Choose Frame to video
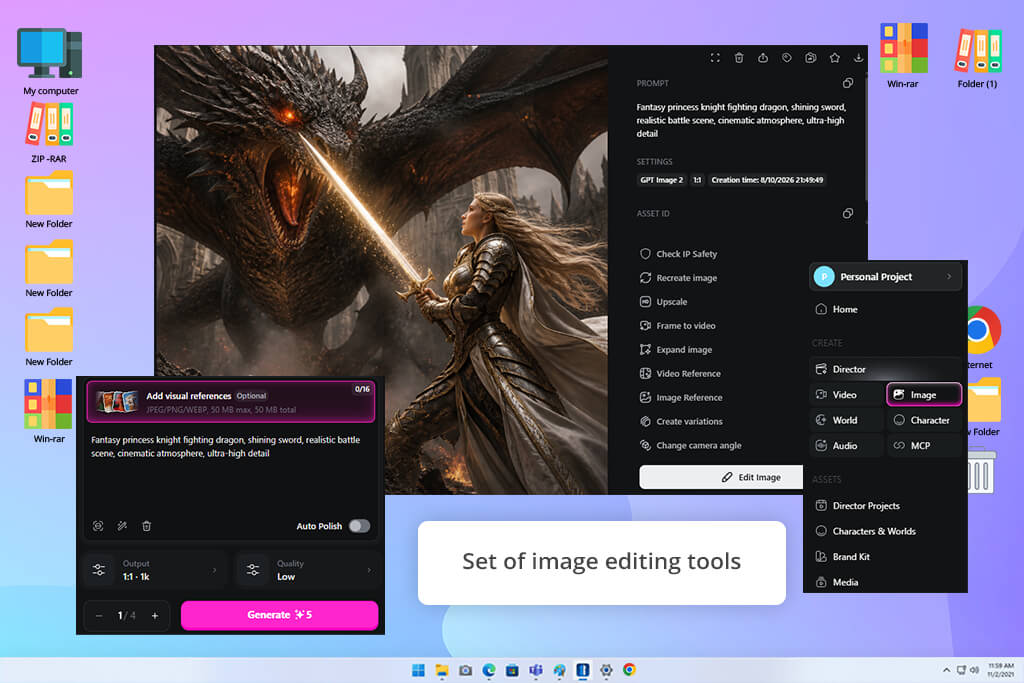Viewport: 1024px width, 683px height. (x=677, y=326)
